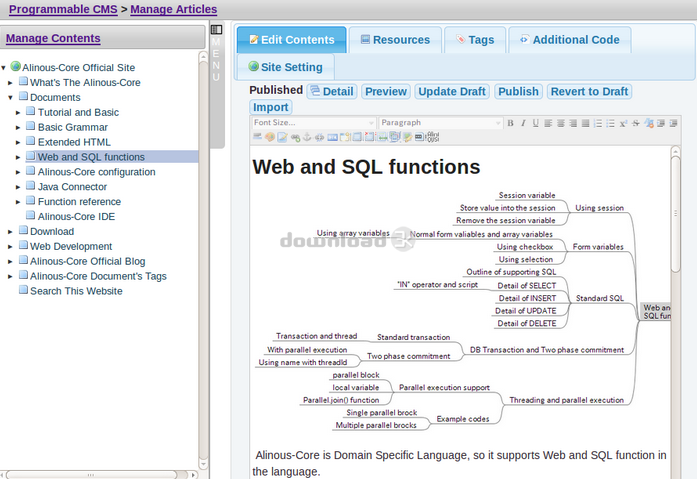Click the vertical MENU collapse bar
Screen dimensions: 697x479
pos(217,84)
